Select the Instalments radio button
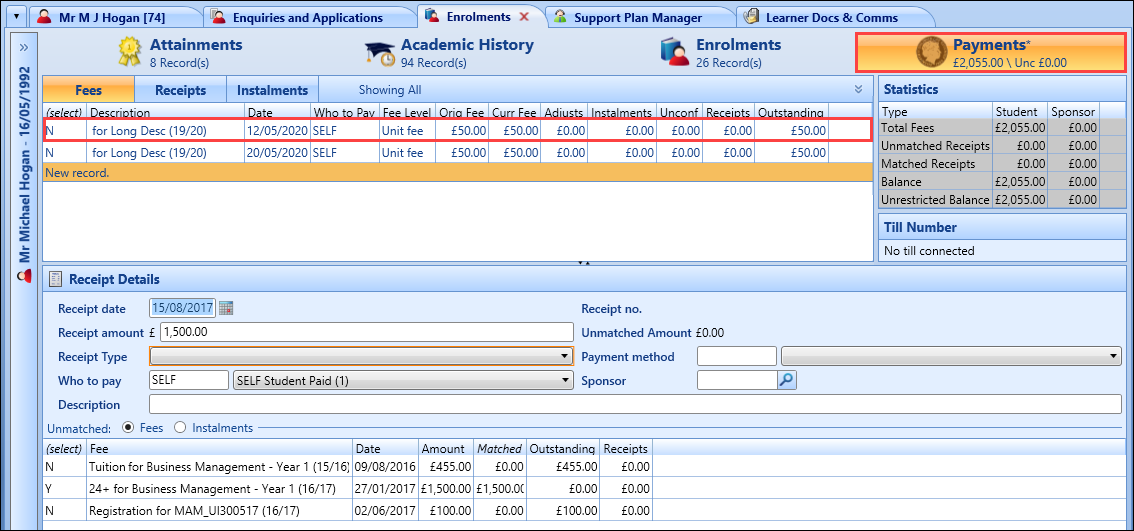The width and height of the screenshot is (1134, 531). click(180, 427)
